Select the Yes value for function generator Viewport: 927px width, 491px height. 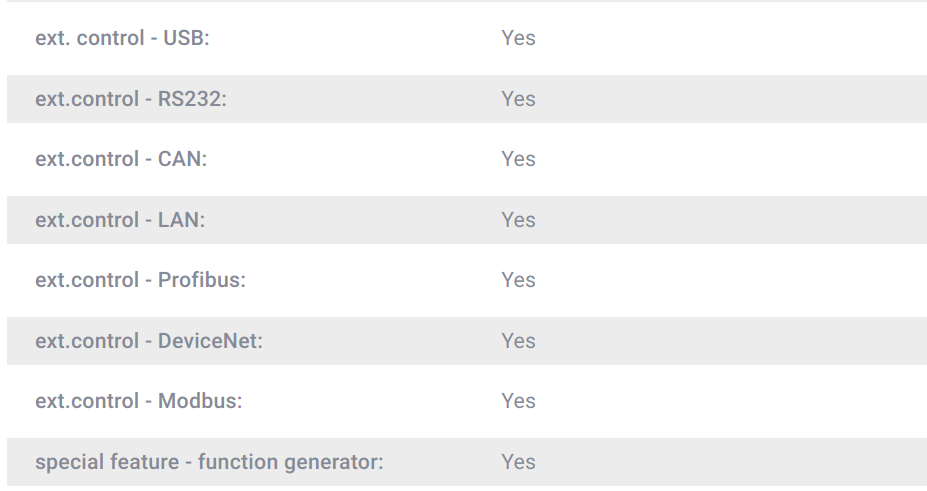click(x=518, y=462)
